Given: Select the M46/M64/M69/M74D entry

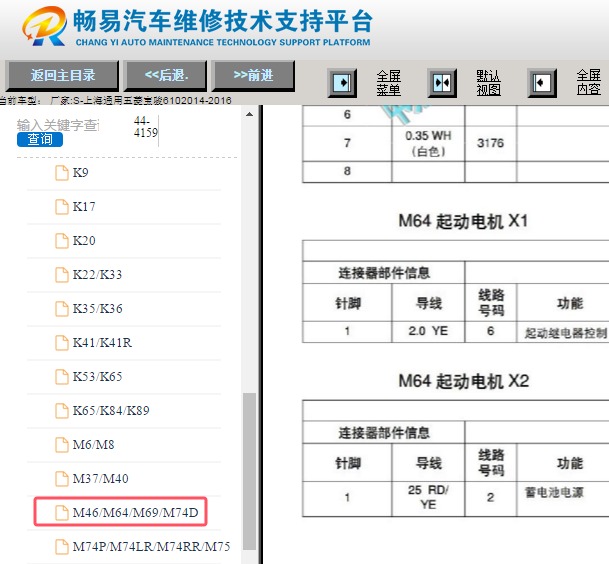Looking at the screenshot, I should [x=136, y=512].
